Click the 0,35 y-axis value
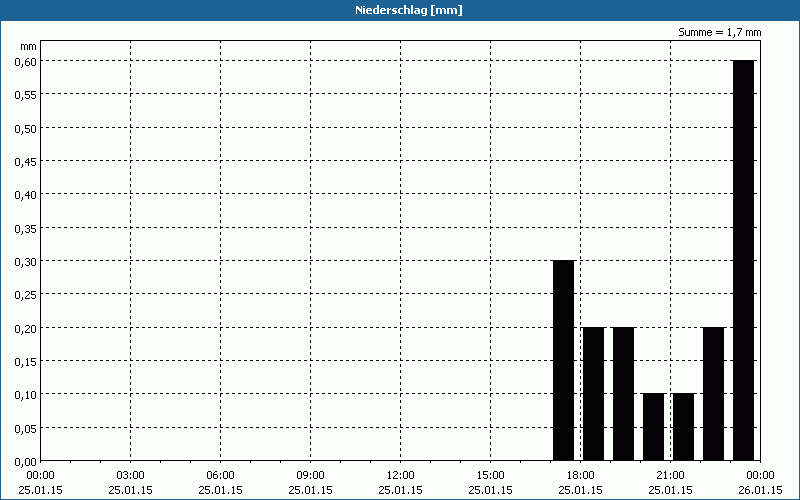Image resolution: width=800 pixels, height=500 pixels. 26,228
